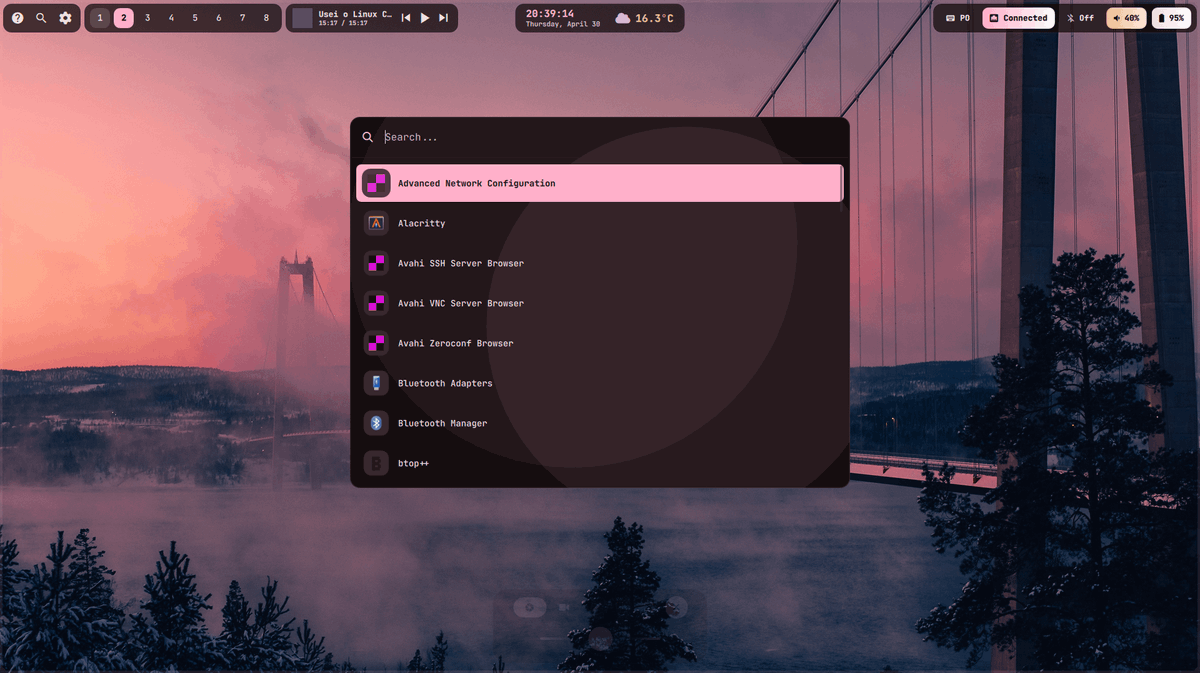The image size is (1200, 673).
Task: Play the current track
Action: tap(425, 18)
